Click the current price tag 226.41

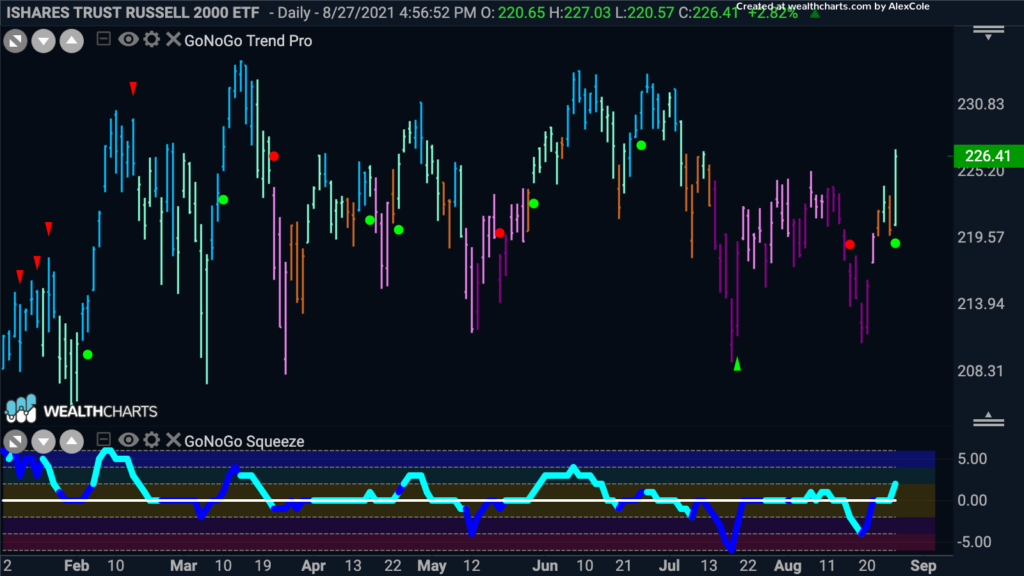[x=987, y=156]
